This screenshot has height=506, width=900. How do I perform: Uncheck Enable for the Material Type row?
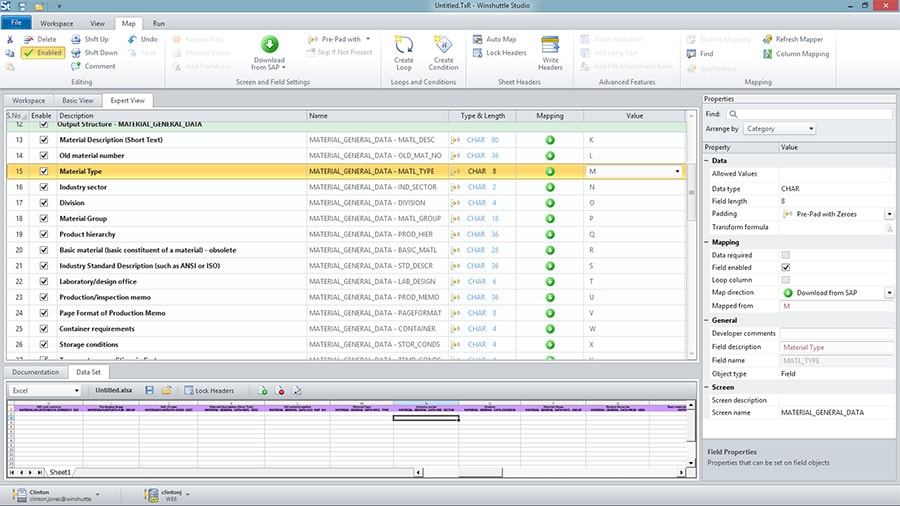[43, 171]
